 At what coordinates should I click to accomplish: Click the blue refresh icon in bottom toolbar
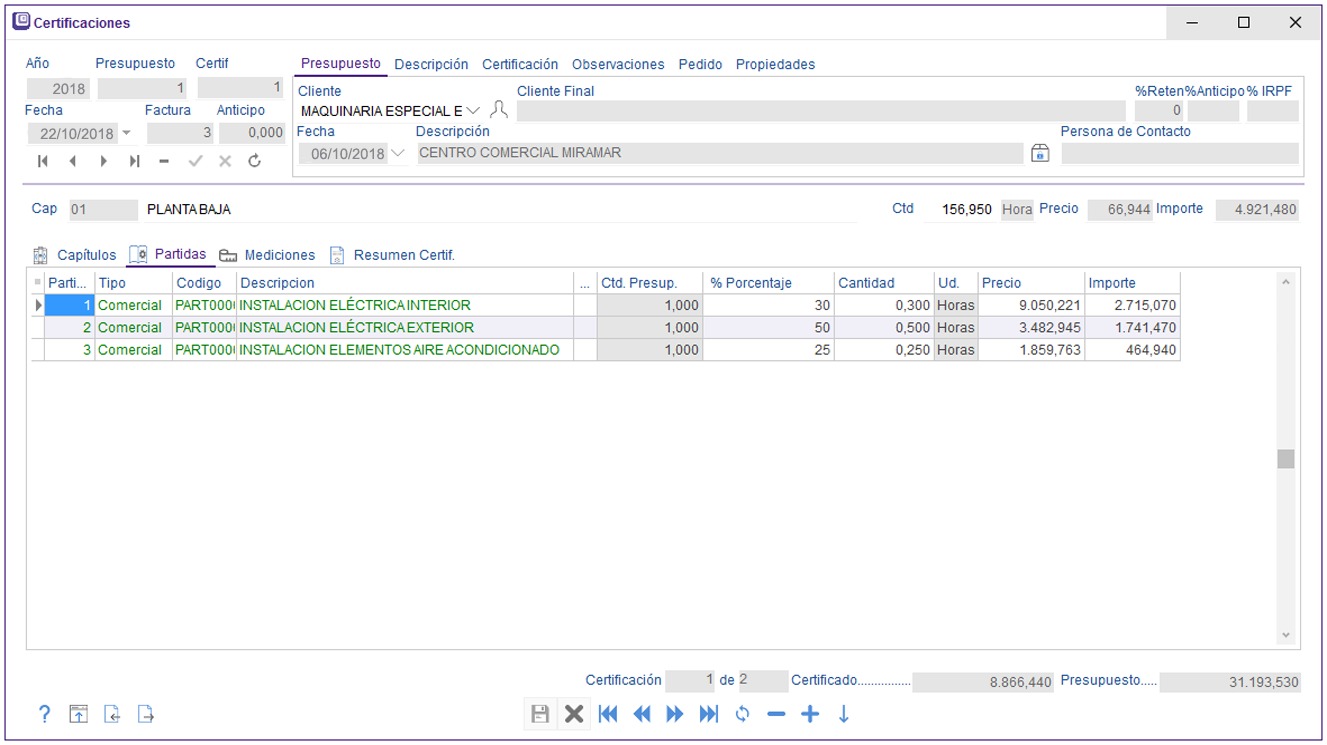(742, 714)
